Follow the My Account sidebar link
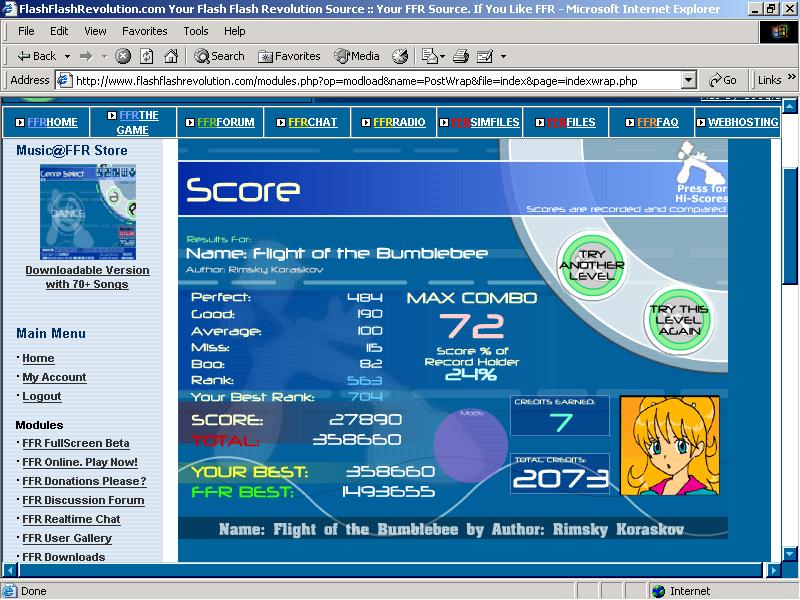 click(x=54, y=378)
